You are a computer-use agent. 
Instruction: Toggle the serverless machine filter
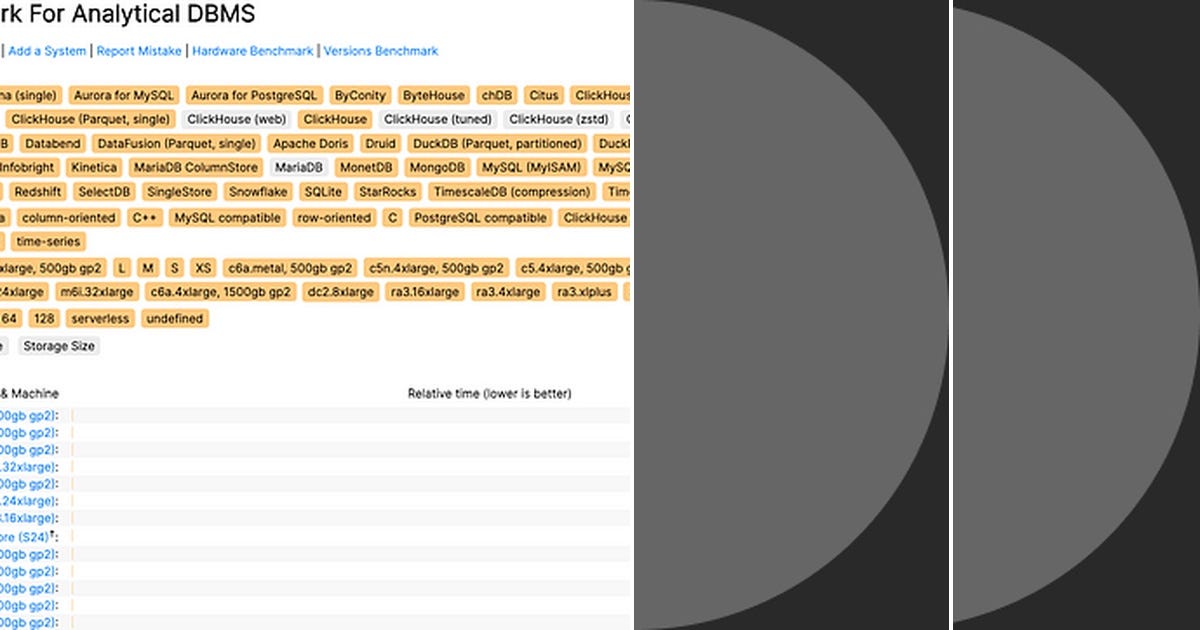(x=99, y=318)
